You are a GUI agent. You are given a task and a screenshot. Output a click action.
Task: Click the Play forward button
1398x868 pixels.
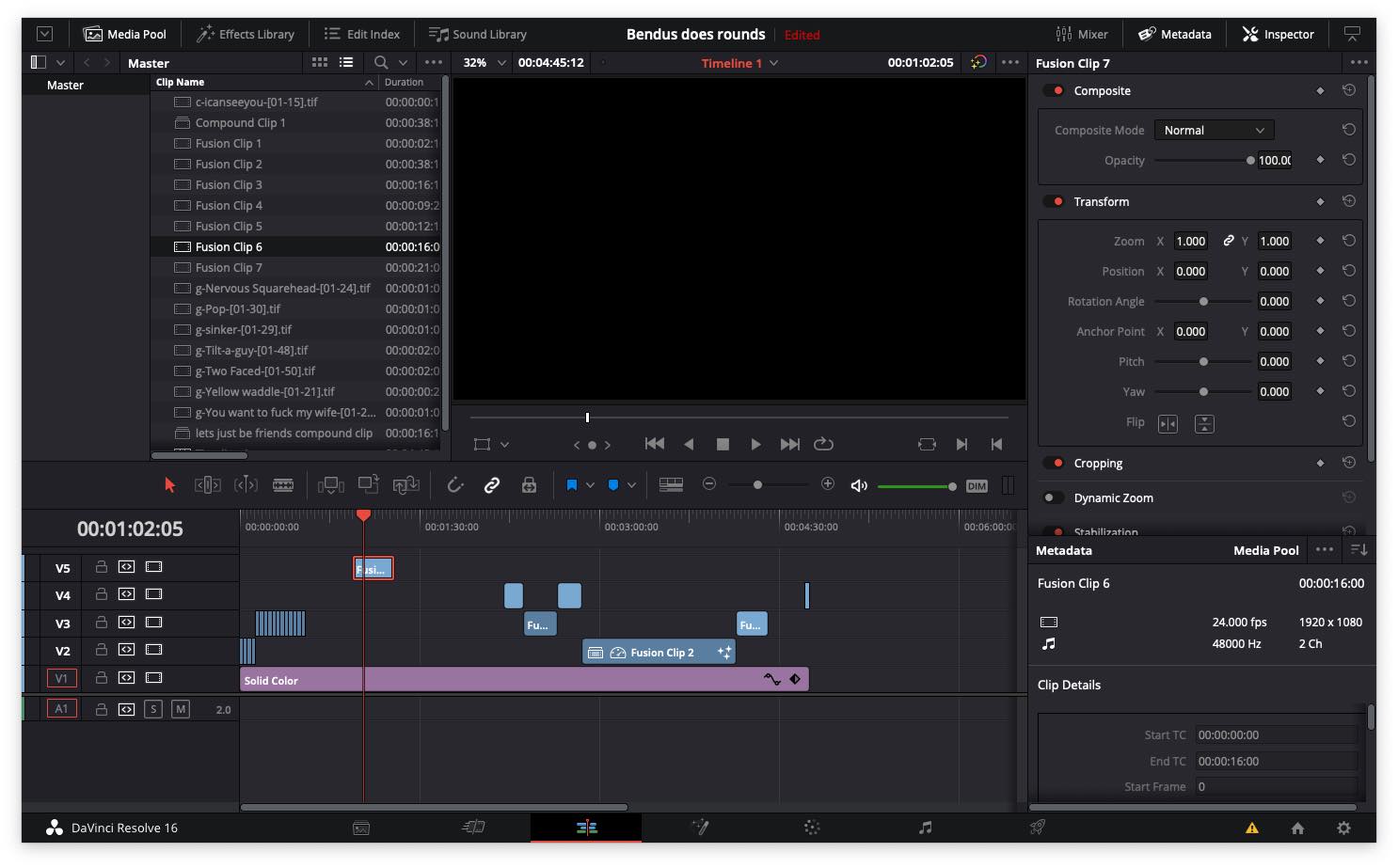tap(755, 444)
